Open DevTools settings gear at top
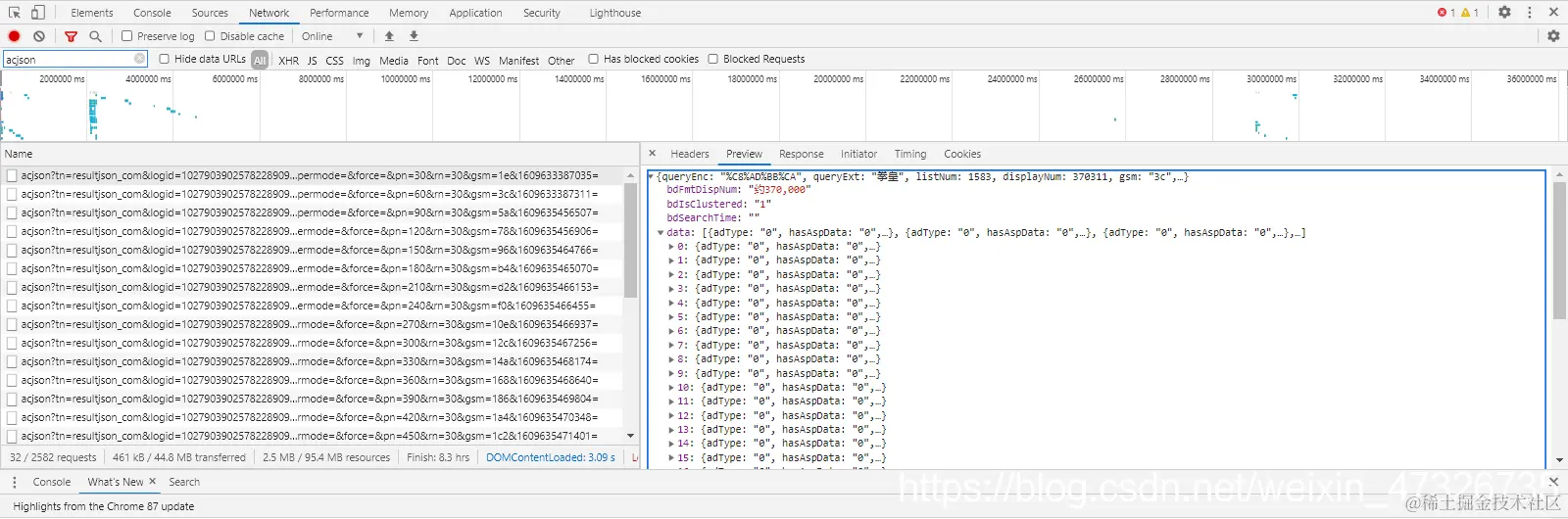The image size is (1568, 519). pyautogui.click(x=1504, y=12)
